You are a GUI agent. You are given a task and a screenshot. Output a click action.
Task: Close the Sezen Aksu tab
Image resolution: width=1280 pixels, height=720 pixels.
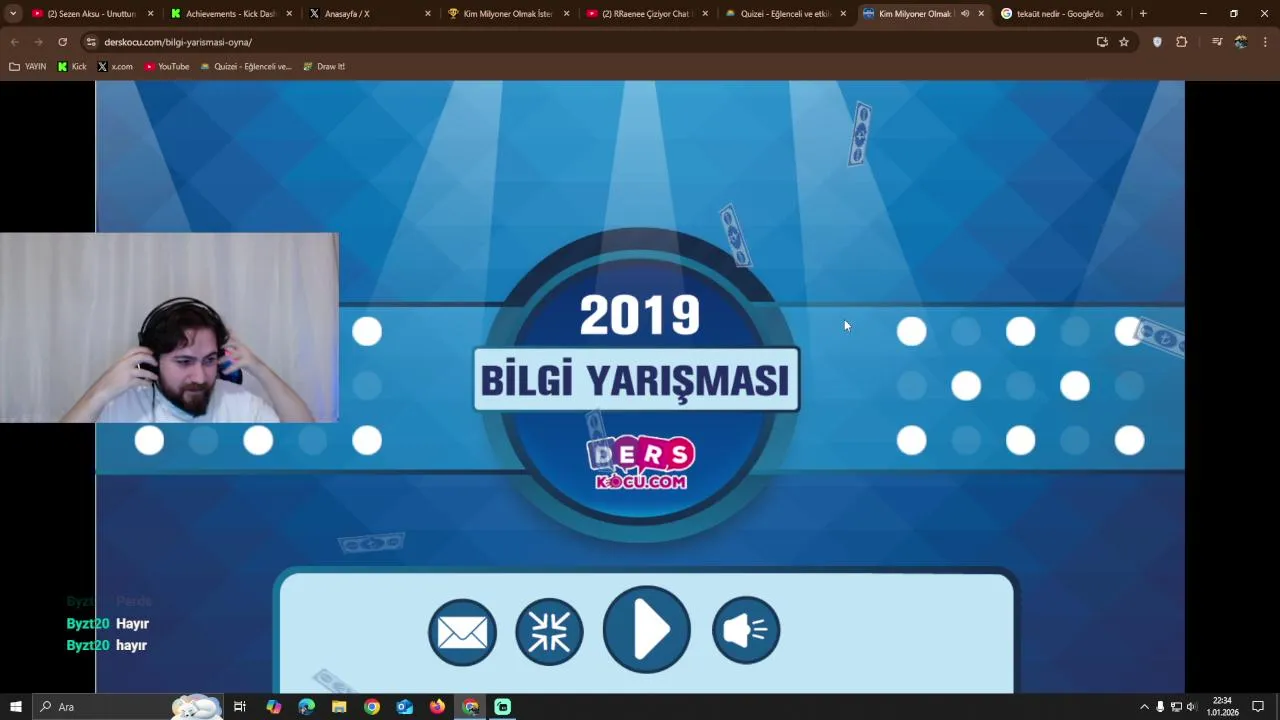pos(151,14)
